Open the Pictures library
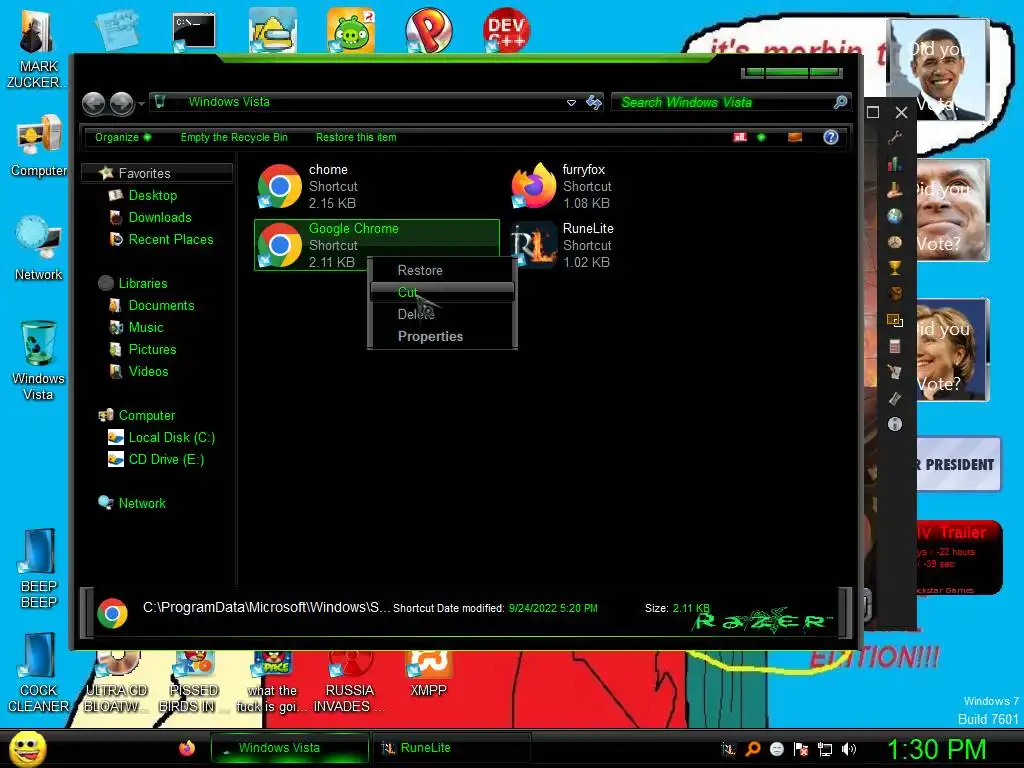The width and height of the screenshot is (1024, 768). click(x=152, y=349)
